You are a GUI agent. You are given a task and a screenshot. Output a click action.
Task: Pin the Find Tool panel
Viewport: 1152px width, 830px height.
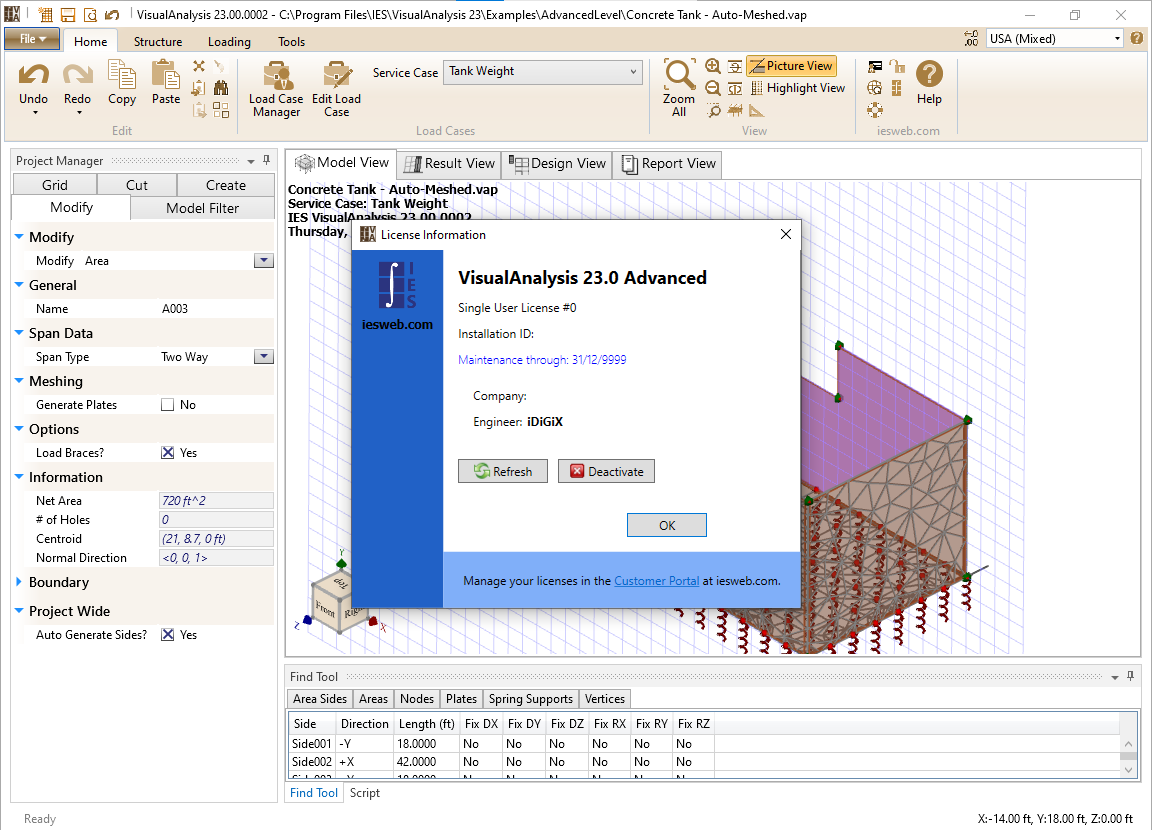click(1130, 676)
